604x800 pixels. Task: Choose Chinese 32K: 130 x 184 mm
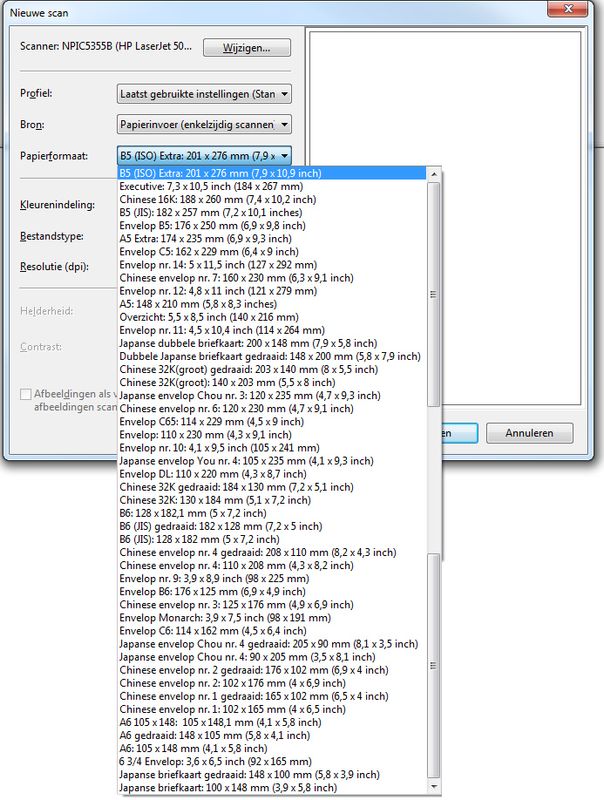tap(272, 500)
